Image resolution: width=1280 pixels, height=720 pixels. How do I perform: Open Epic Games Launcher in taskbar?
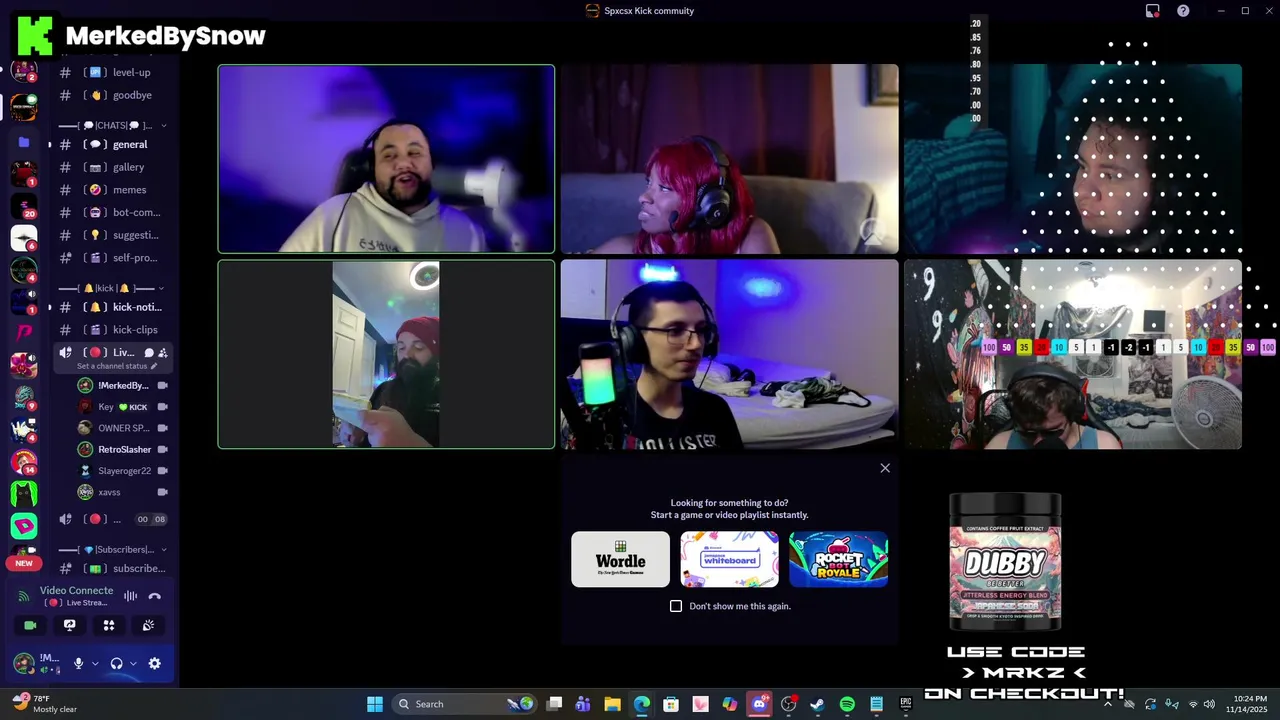(x=905, y=704)
